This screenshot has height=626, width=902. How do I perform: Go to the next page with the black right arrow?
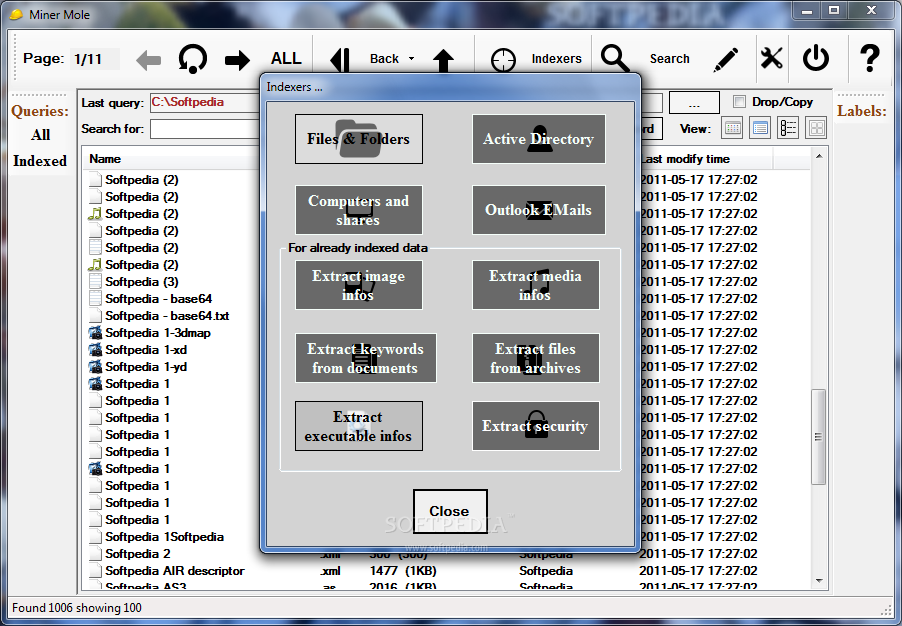click(x=237, y=60)
